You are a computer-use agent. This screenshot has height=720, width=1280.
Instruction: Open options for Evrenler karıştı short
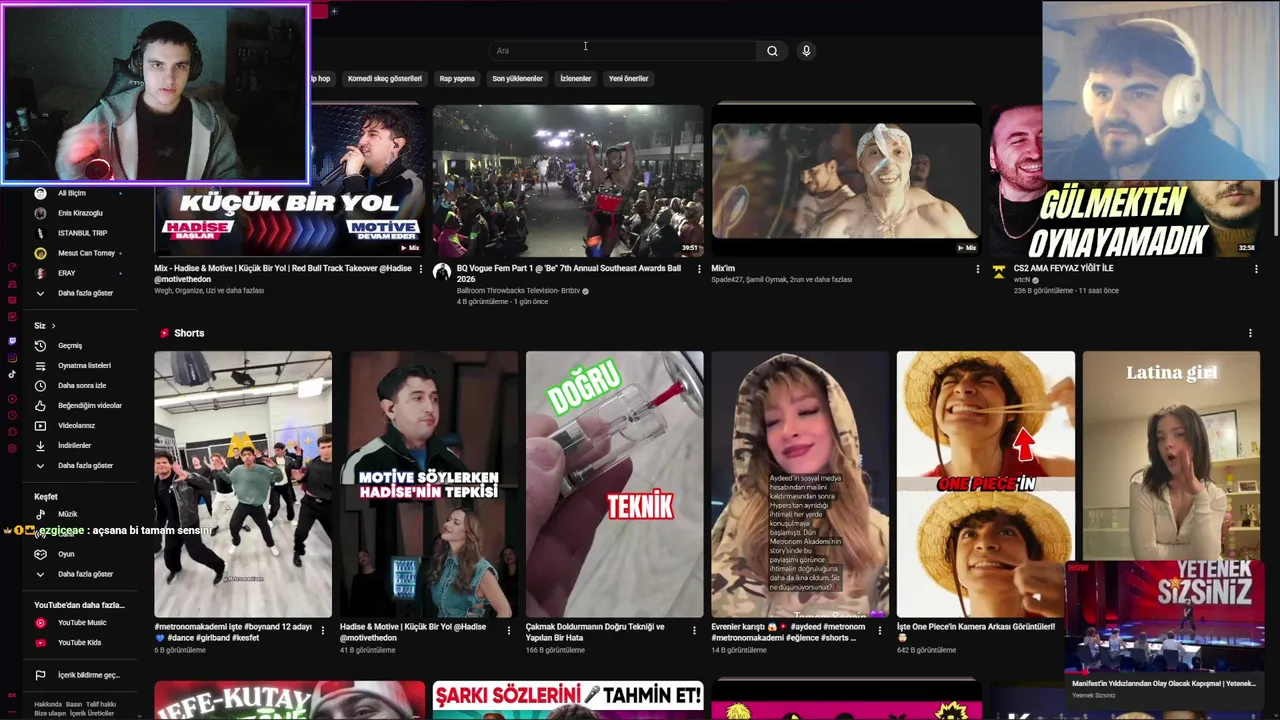[880, 630]
